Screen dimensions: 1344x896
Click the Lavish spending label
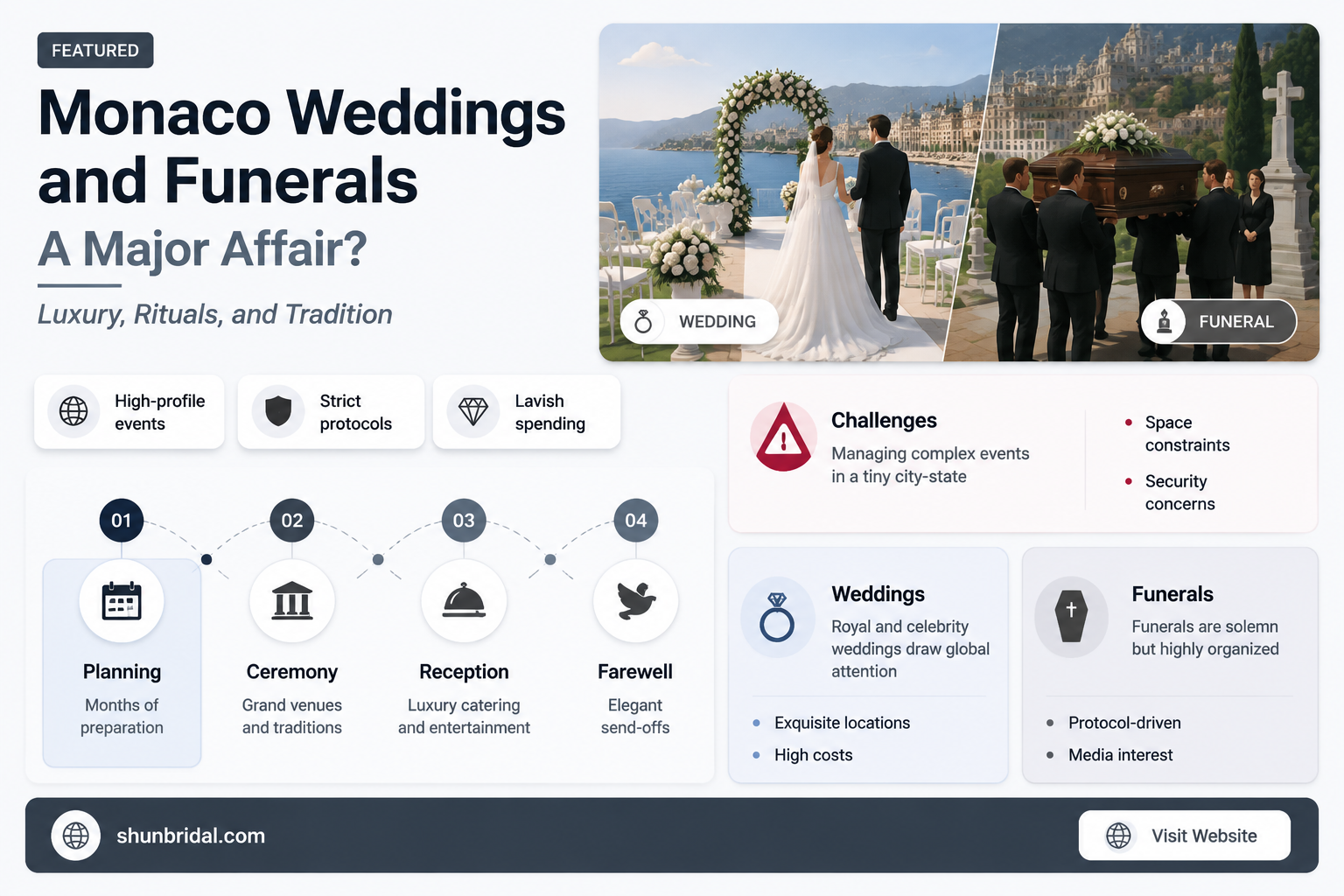tap(549, 412)
